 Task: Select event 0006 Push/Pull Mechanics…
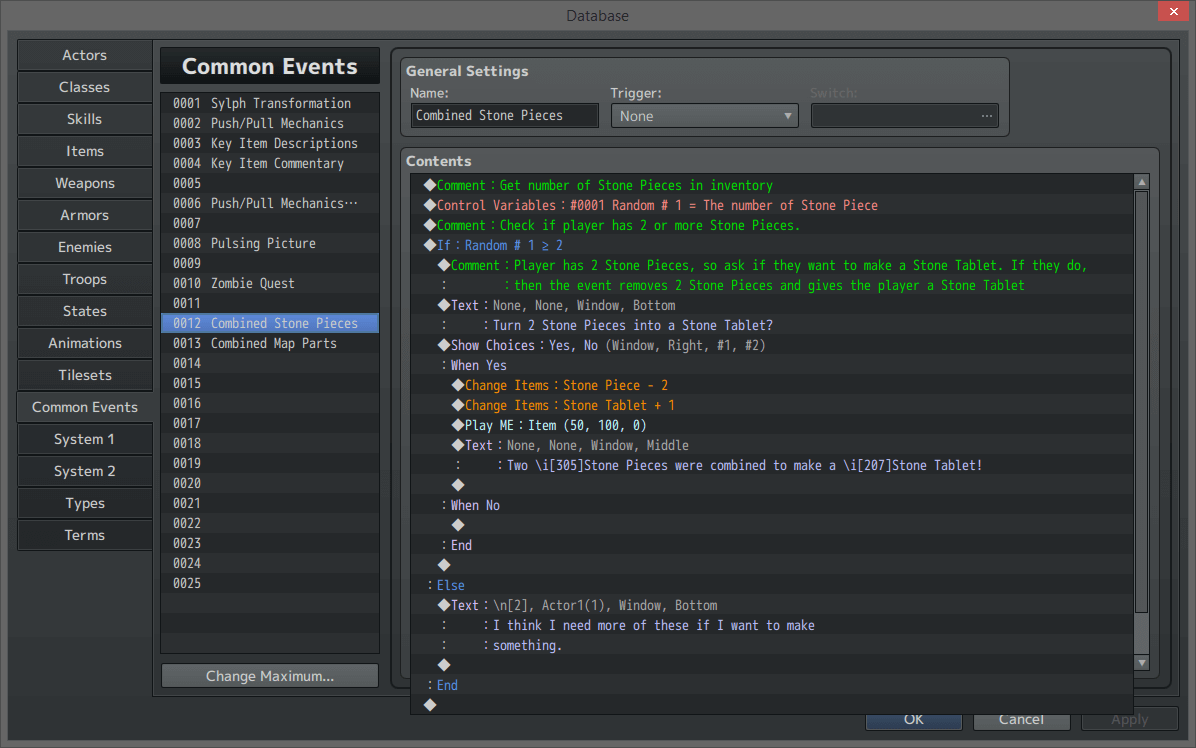[x=270, y=203]
